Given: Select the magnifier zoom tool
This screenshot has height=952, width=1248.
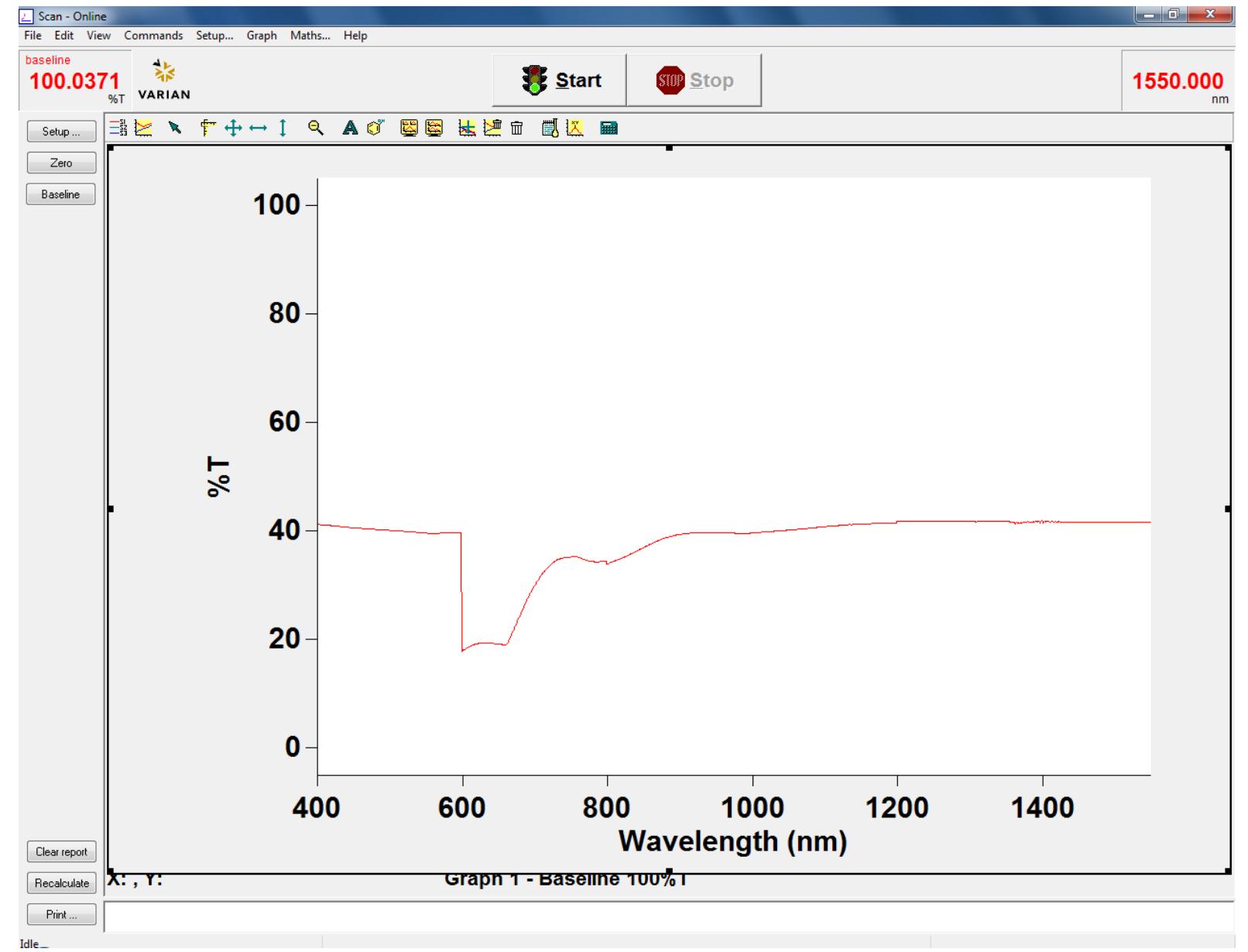Looking at the screenshot, I should tap(315, 128).
